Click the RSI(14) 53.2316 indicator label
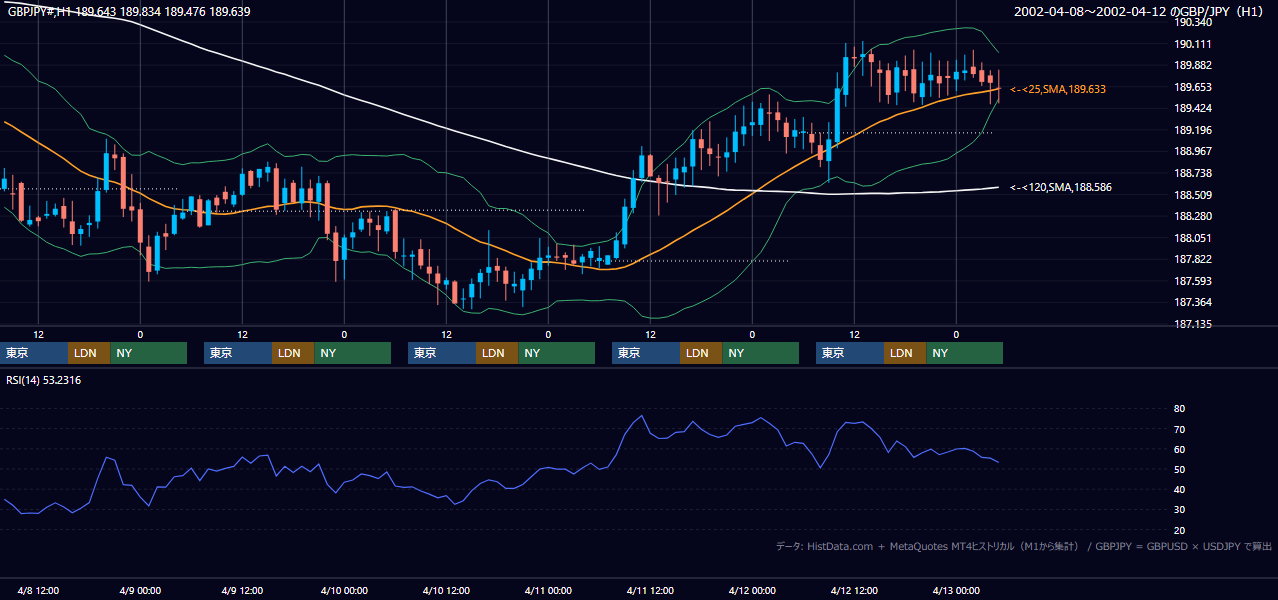 coord(44,380)
